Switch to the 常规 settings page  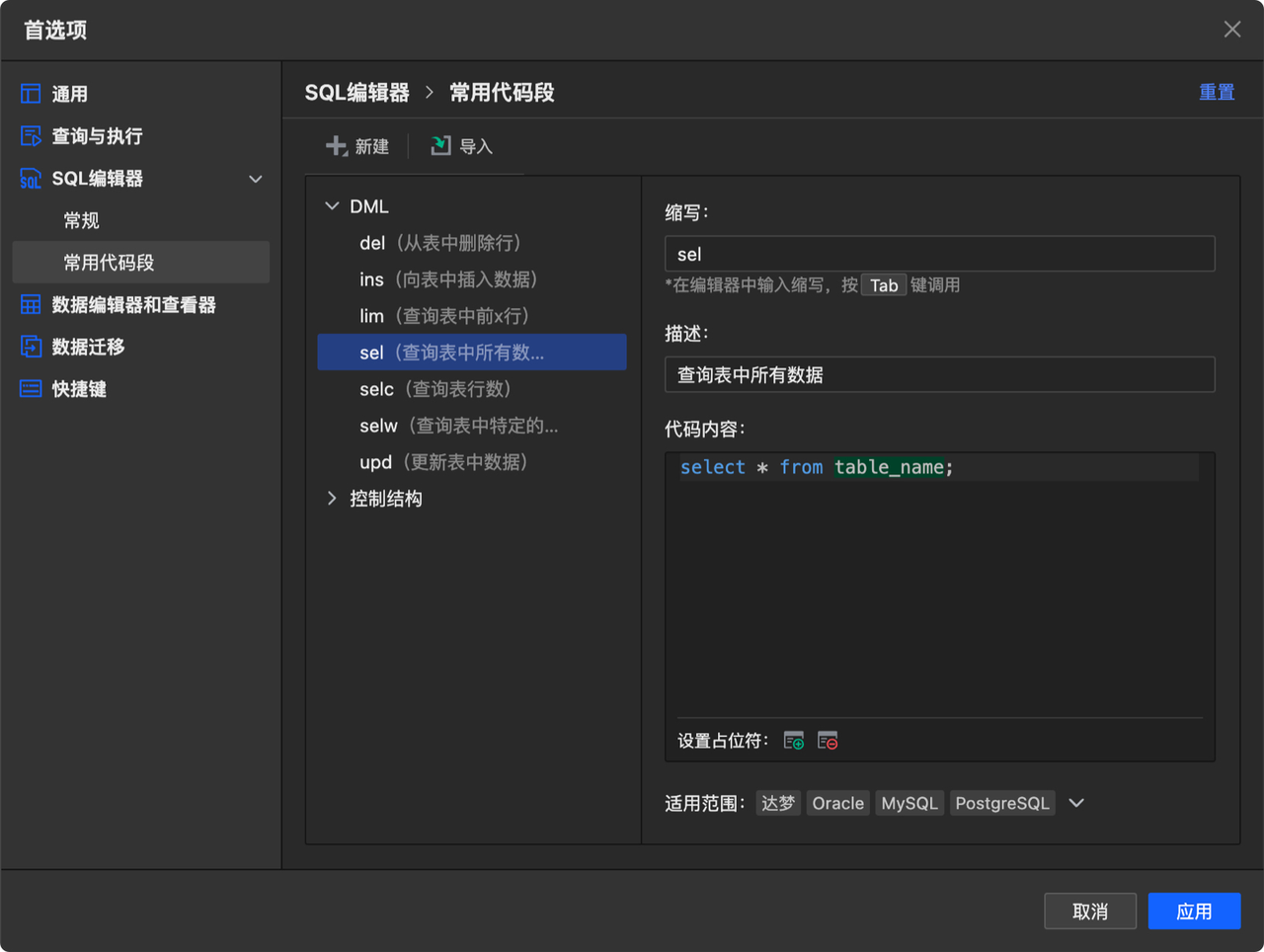(82, 220)
